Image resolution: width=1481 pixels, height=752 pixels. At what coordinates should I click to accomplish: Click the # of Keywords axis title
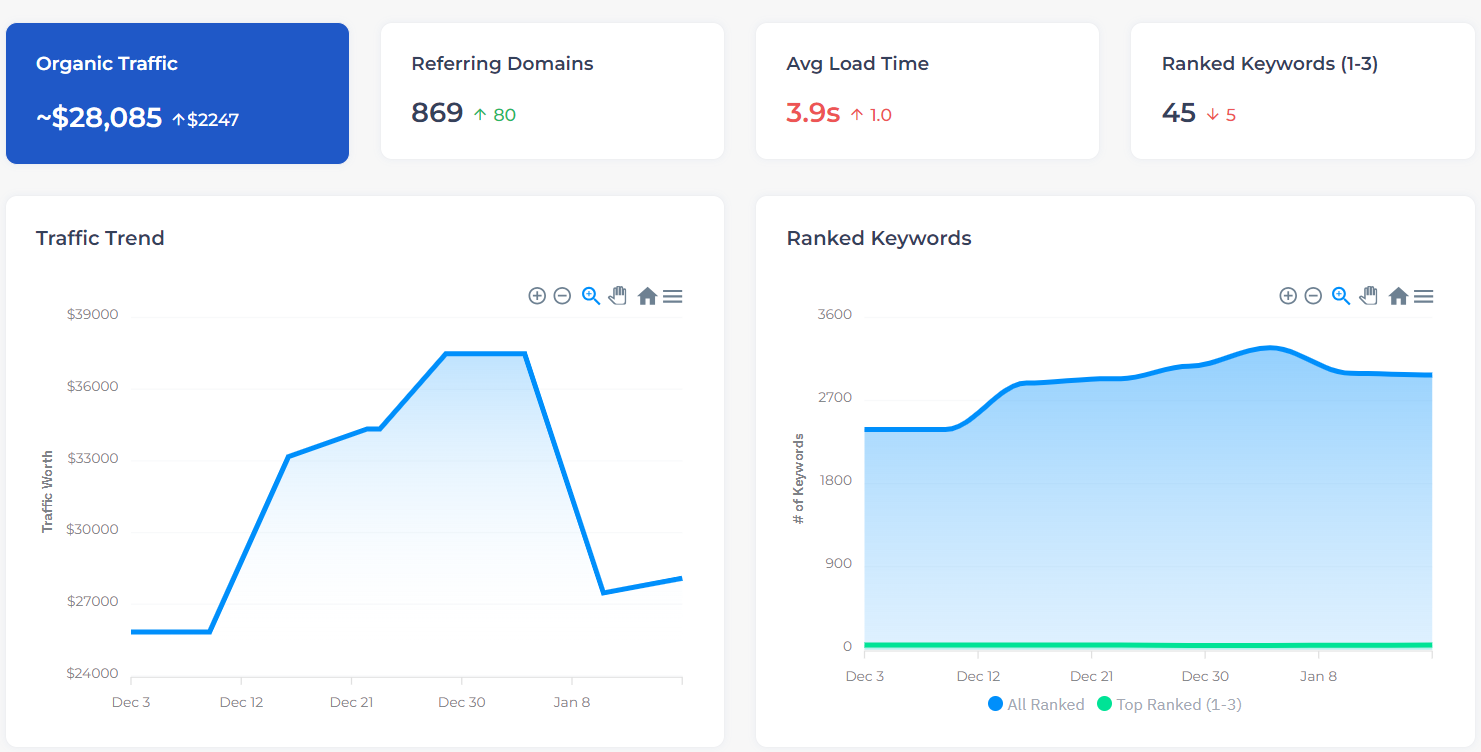[798, 479]
